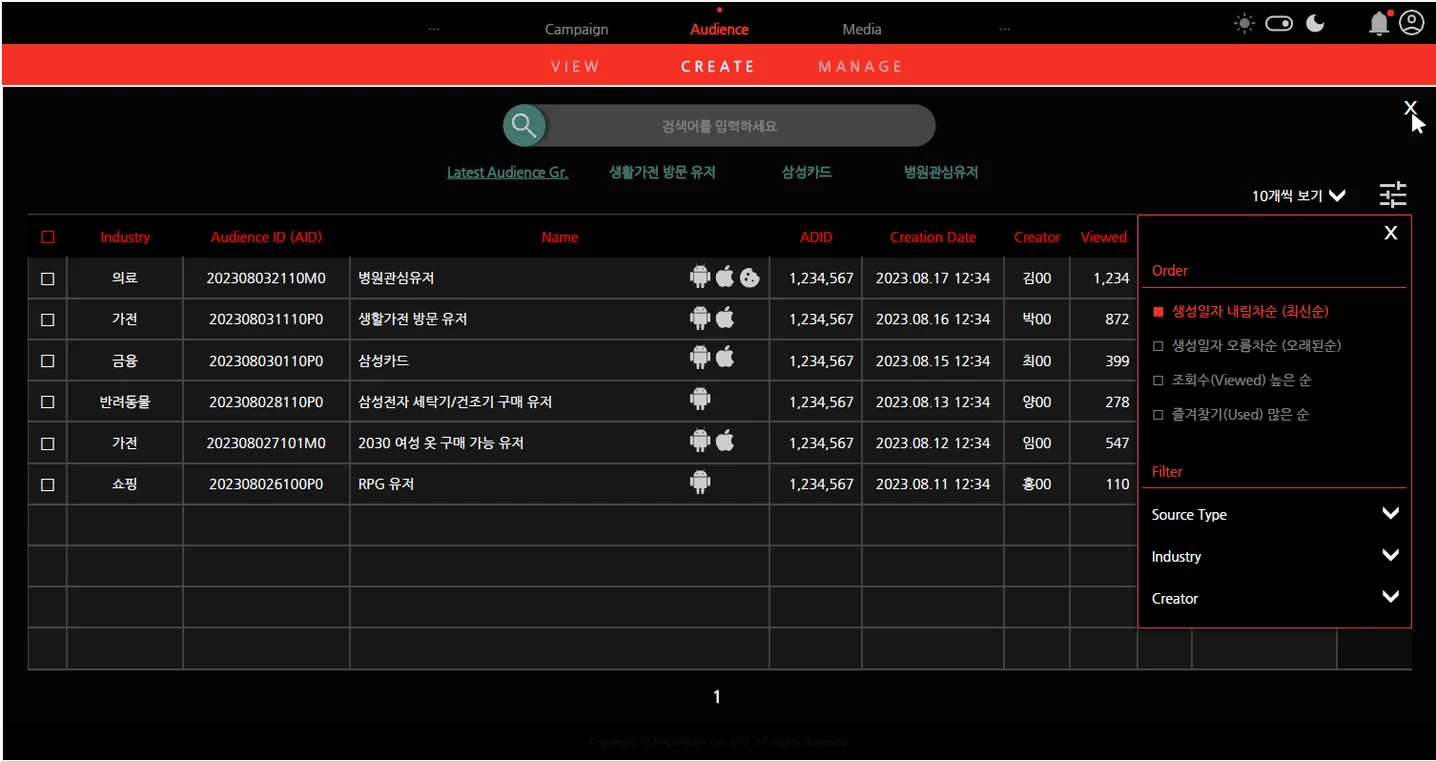Viewport: 1436px width, 762px height.
Task: Open the Media menu item
Action: [861, 29]
